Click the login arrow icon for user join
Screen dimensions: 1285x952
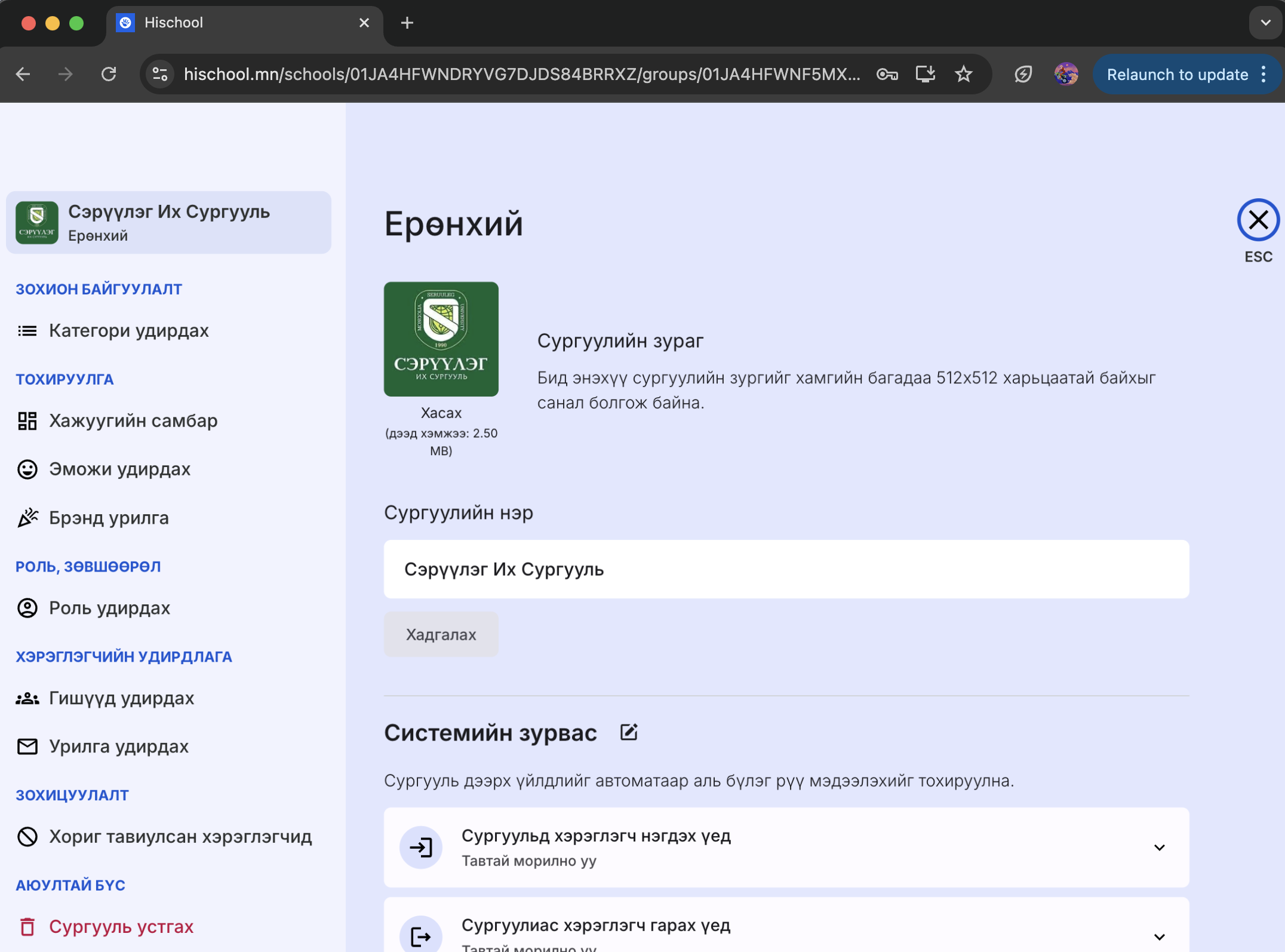(x=421, y=847)
